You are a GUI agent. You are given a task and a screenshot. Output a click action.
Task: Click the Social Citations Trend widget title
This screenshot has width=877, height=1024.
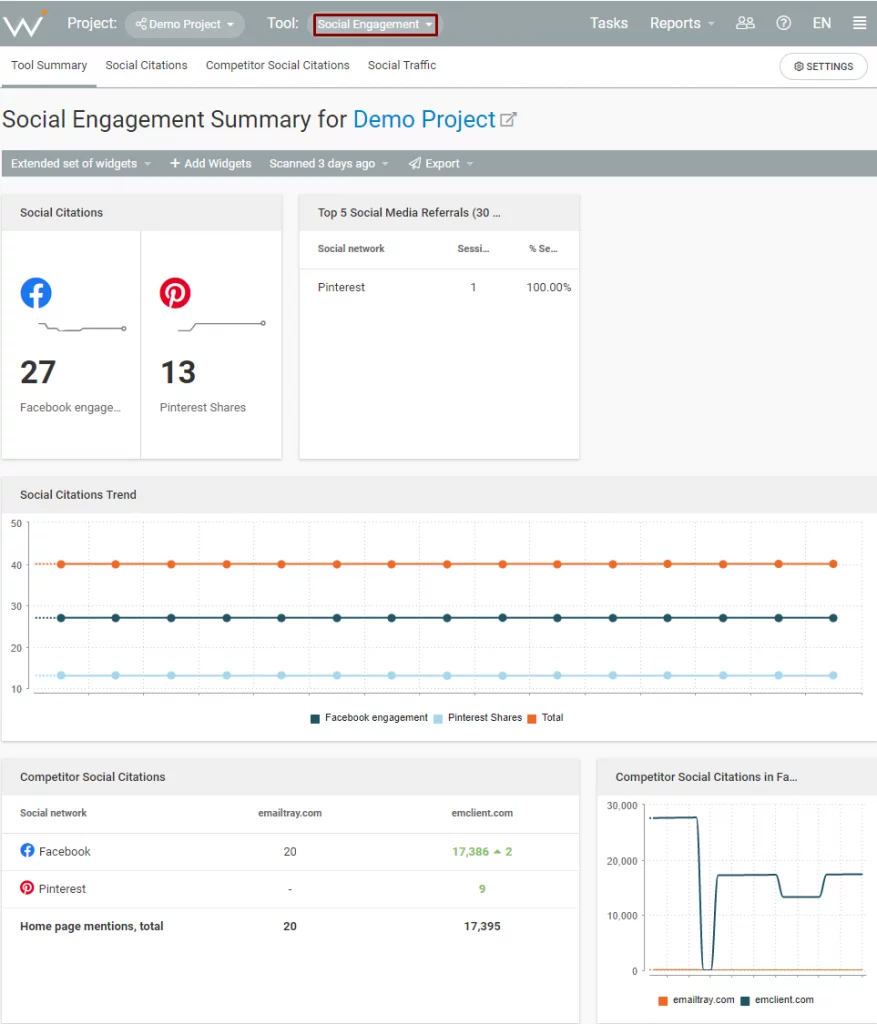(x=78, y=495)
